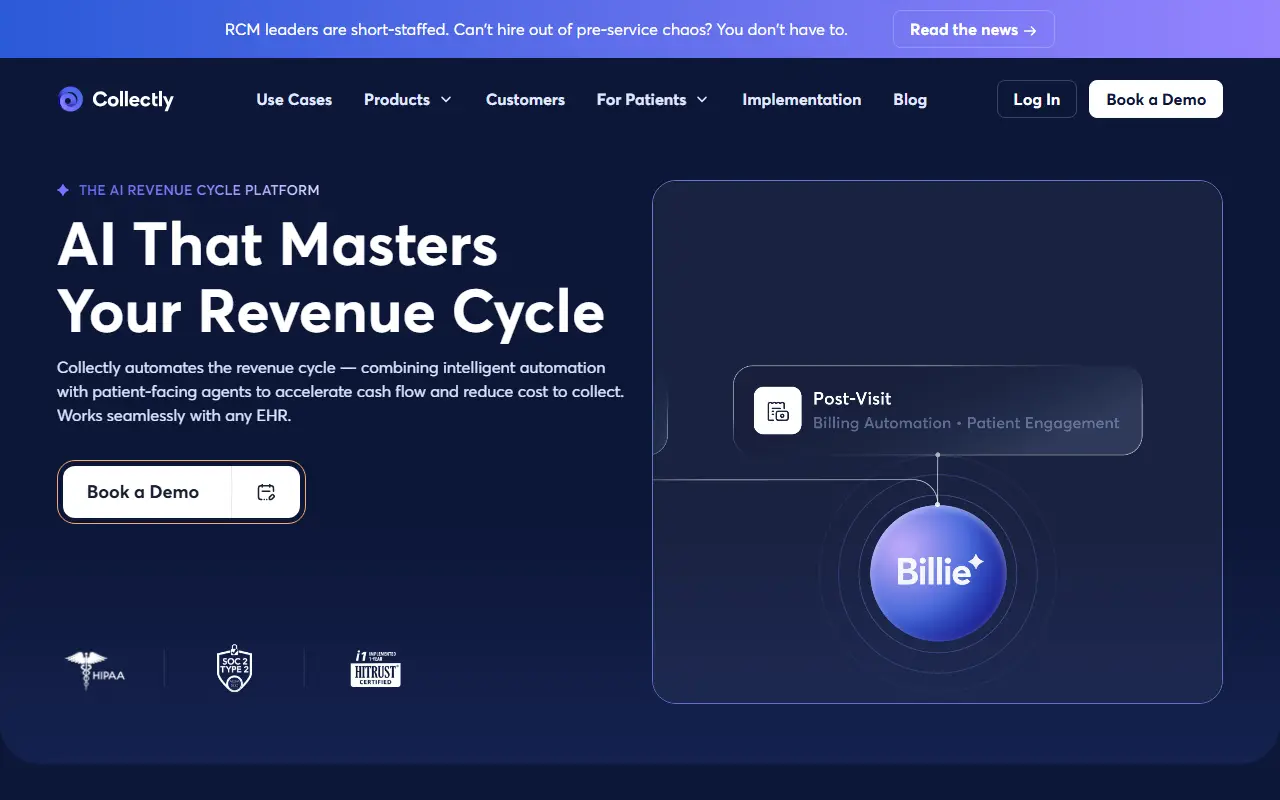
Task: Go to the Customers page
Action: pyautogui.click(x=525, y=100)
